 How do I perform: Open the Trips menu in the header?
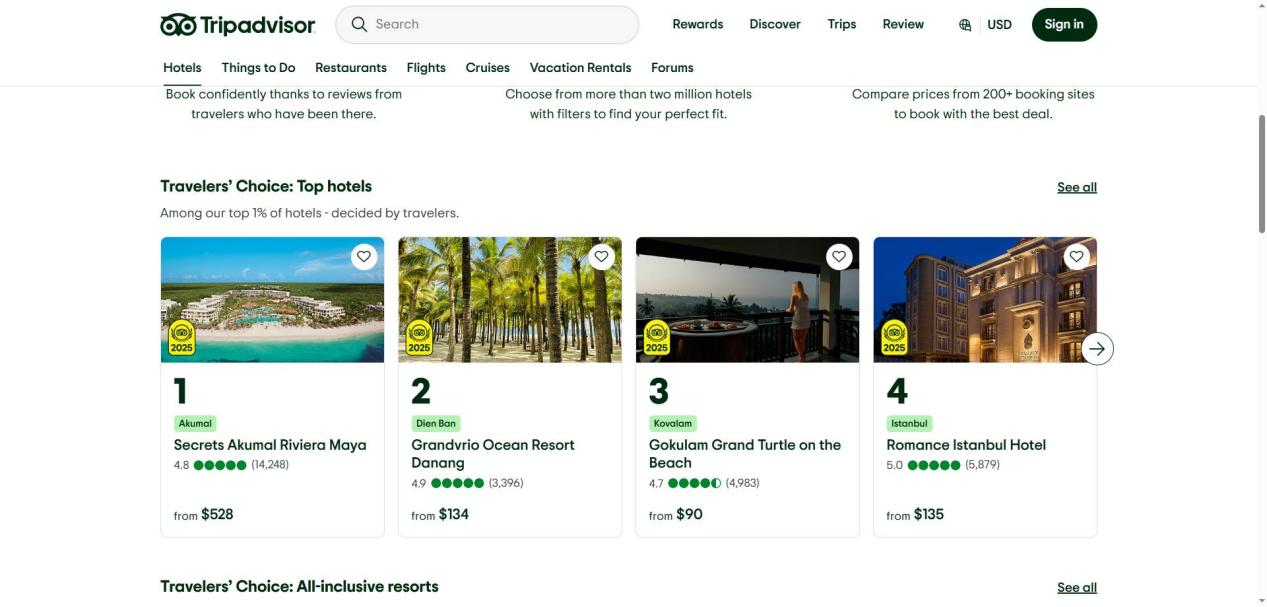(x=841, y=24)
